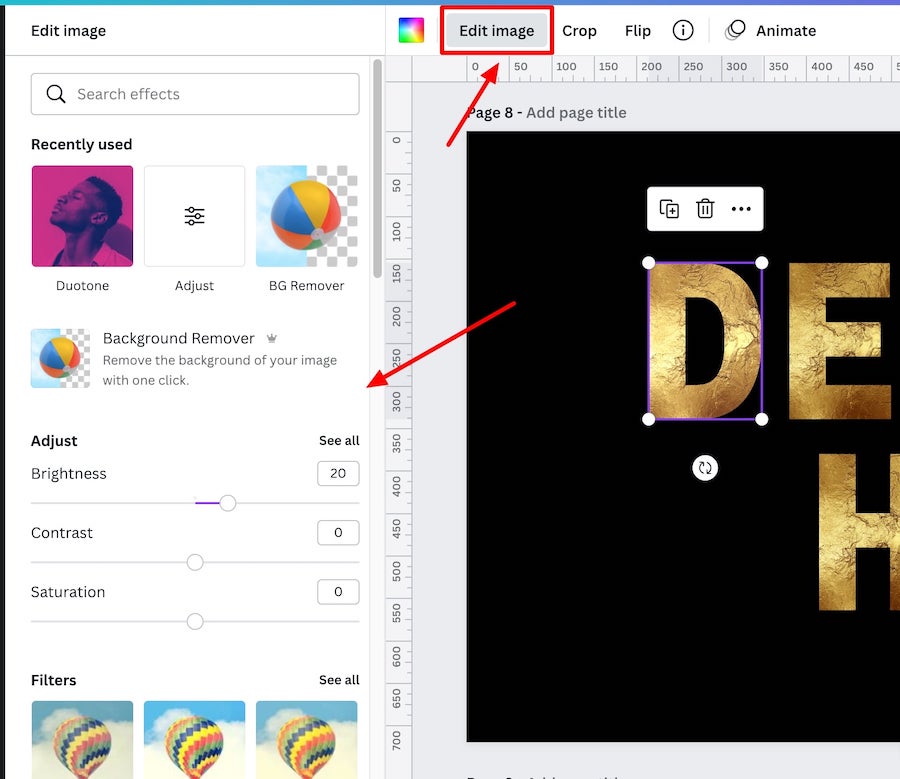The width and height of the screenshot is (900, 779).
Task: Choose the third balloon filter thumbnail
Action: 307,739
